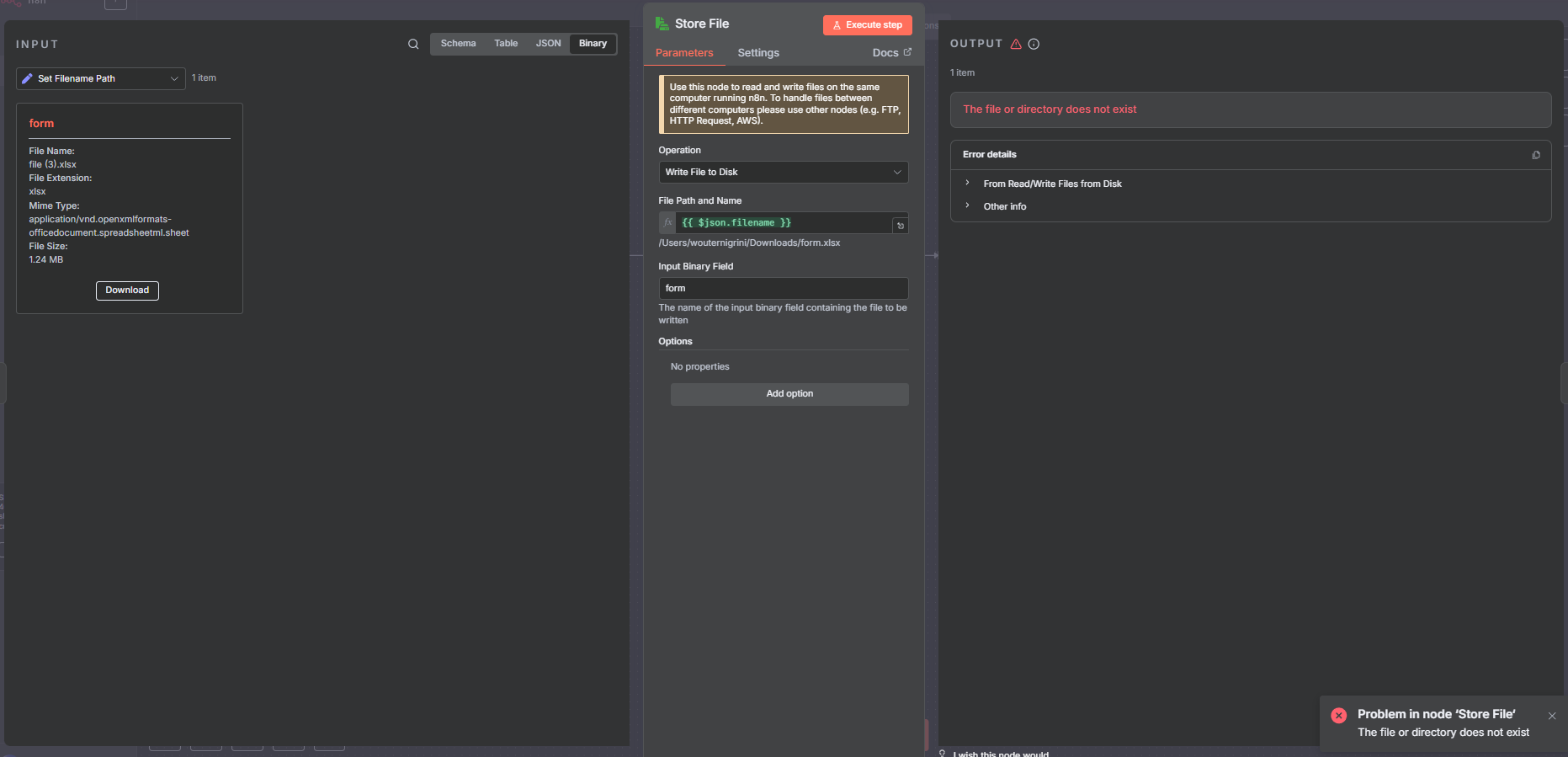Download the form binary file

tap(127, 291)
